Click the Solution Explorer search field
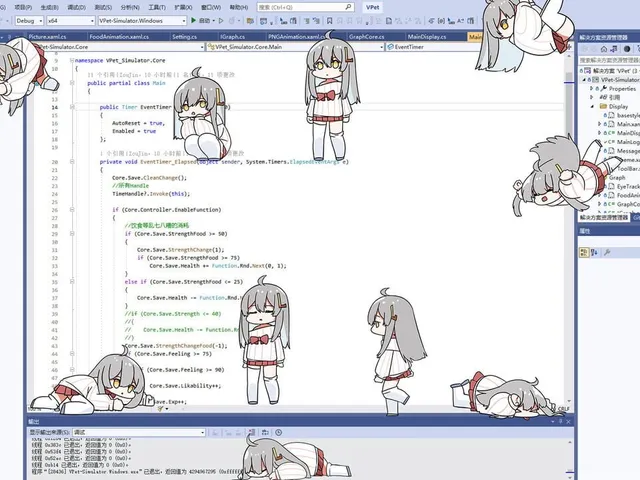Screen dimensions: 640x480 (609, 60)
